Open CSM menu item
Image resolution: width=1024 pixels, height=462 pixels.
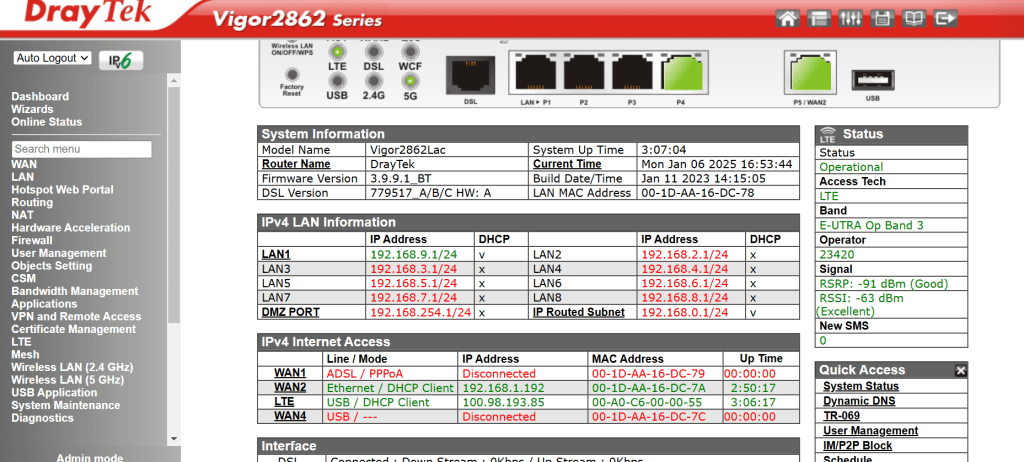pos(24,278)
